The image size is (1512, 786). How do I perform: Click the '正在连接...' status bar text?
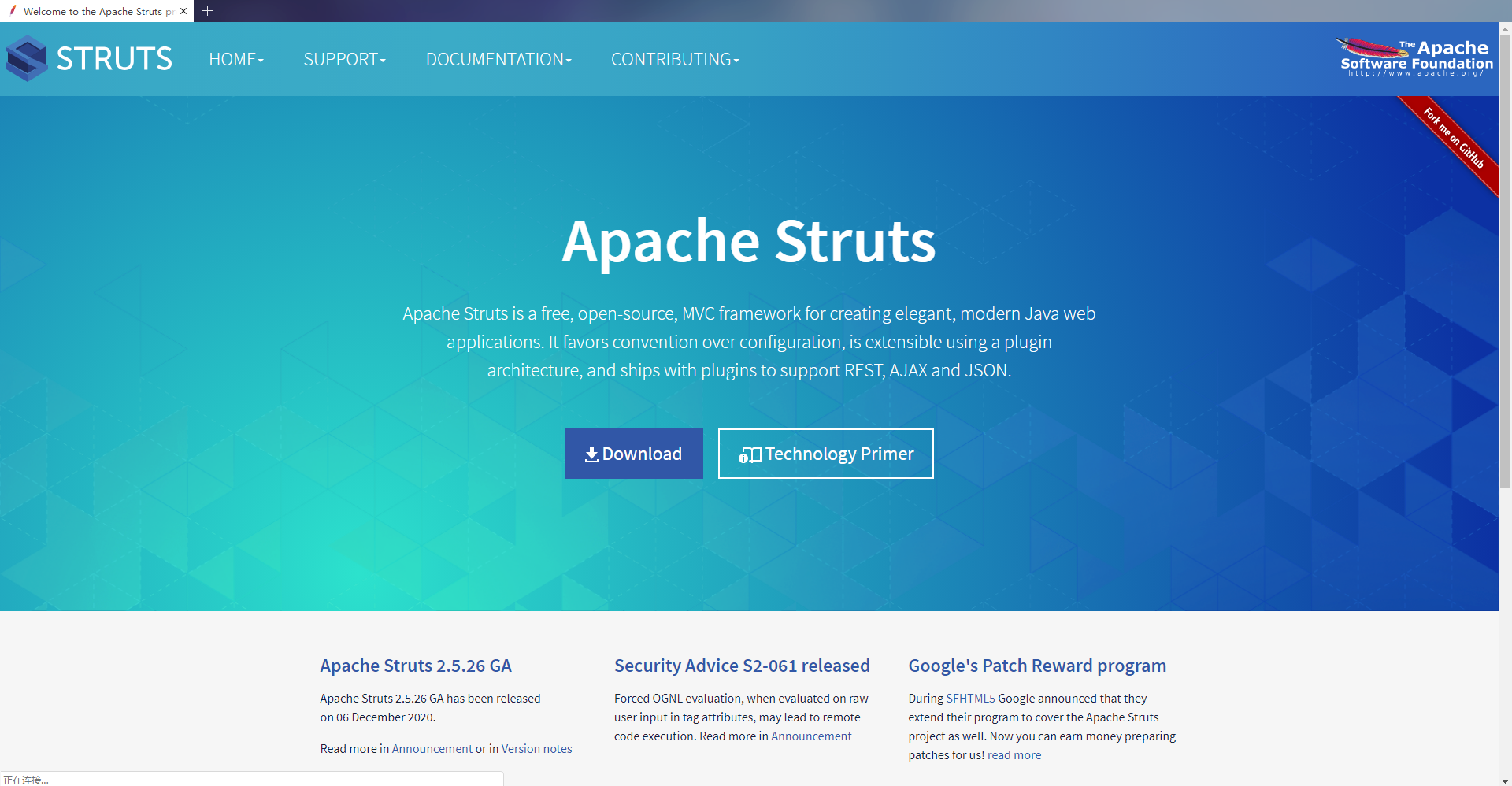[x=26, y=780]
